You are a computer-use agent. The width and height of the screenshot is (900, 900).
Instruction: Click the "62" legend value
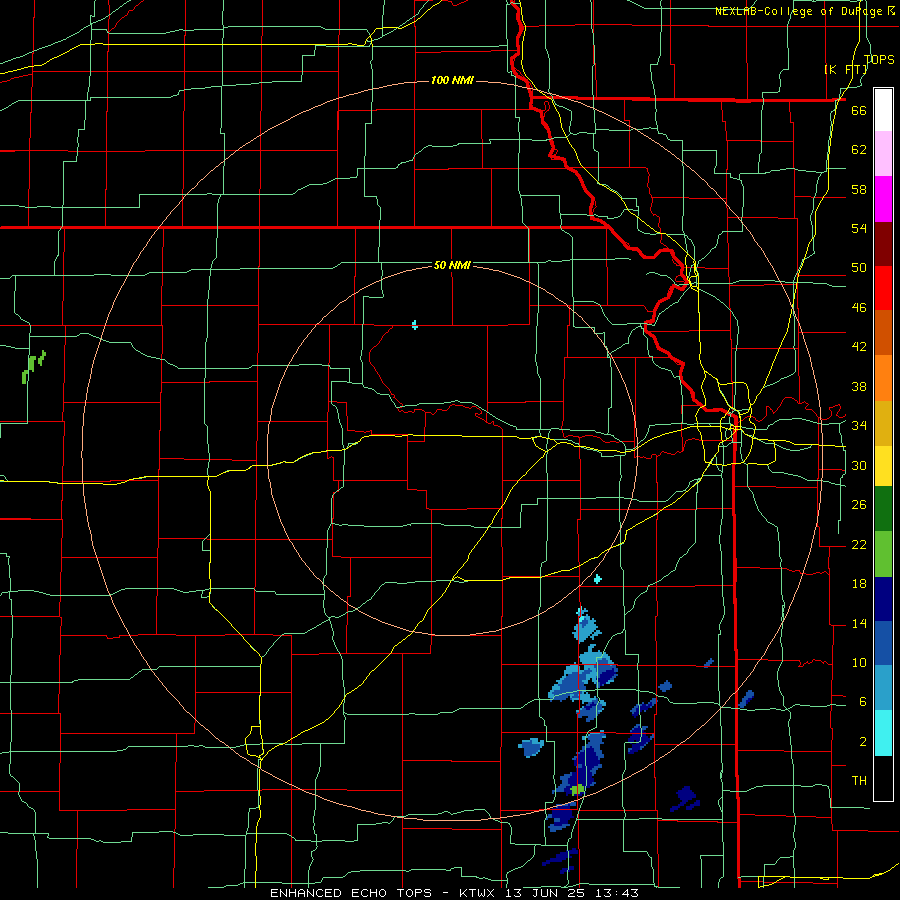click(x=859, y=150)
